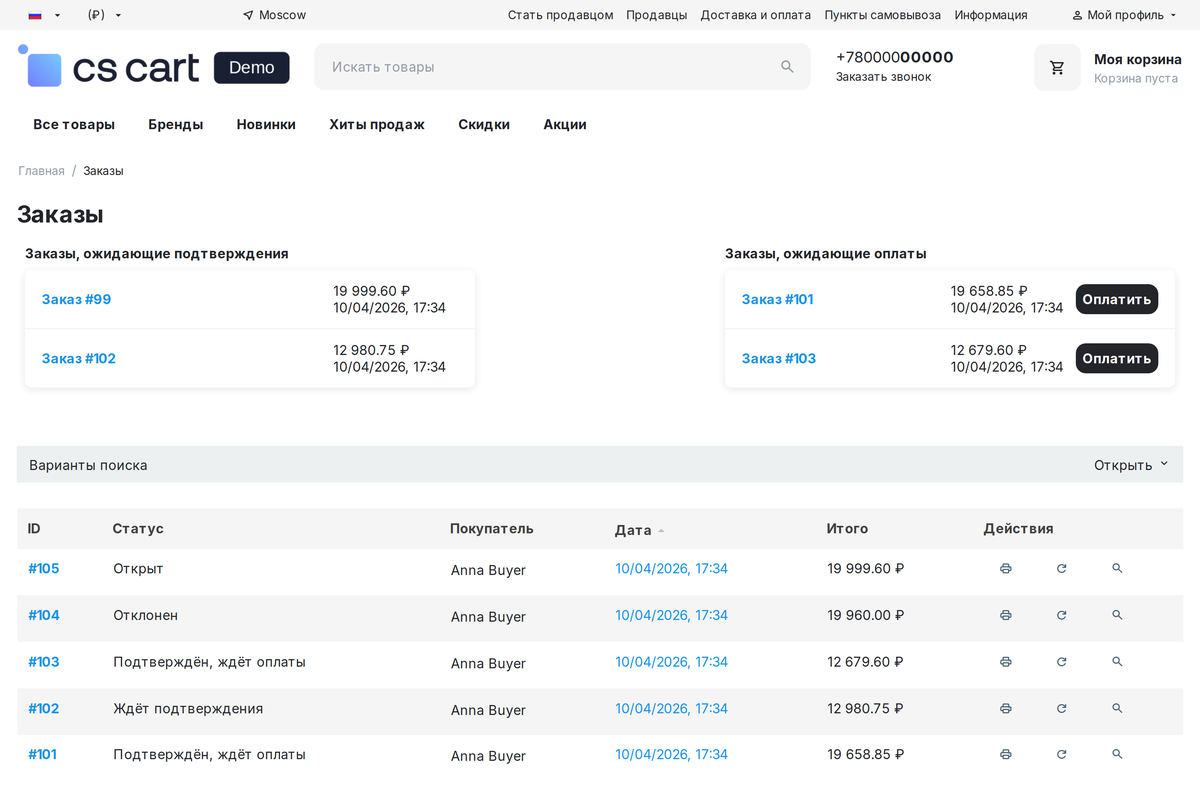Click reorder icon for order #104

coord(1061,616)
